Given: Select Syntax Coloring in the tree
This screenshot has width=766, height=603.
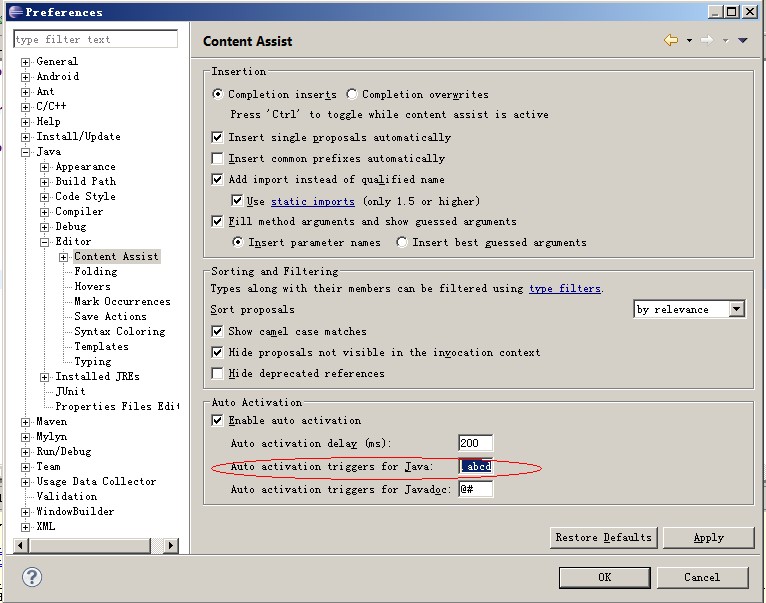Looking at the screenshot, I should pos(120,332).
